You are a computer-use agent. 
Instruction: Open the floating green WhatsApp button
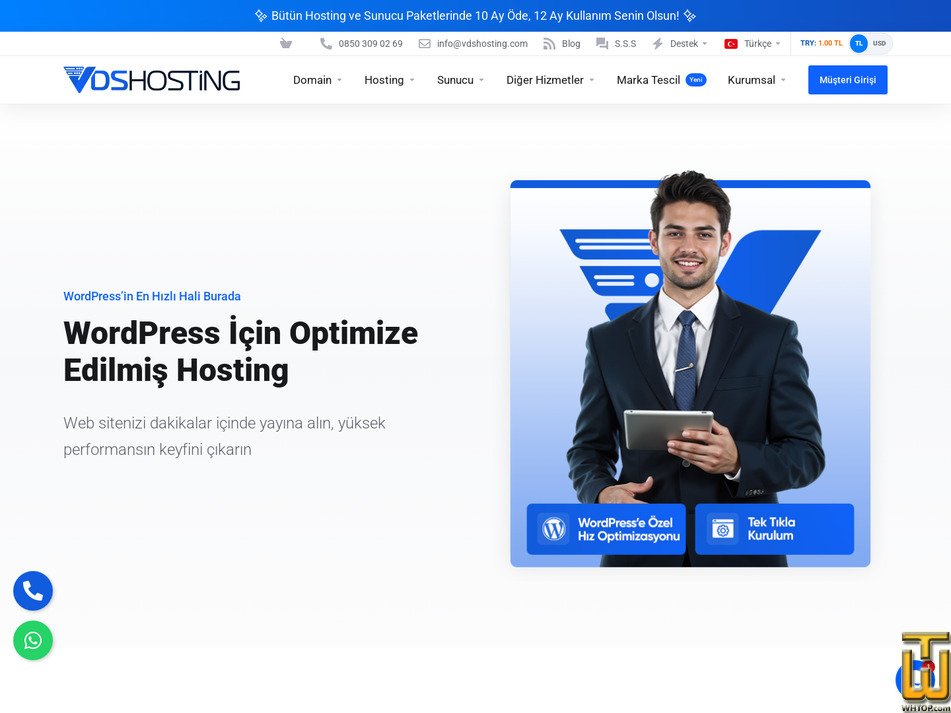[33, 640]
